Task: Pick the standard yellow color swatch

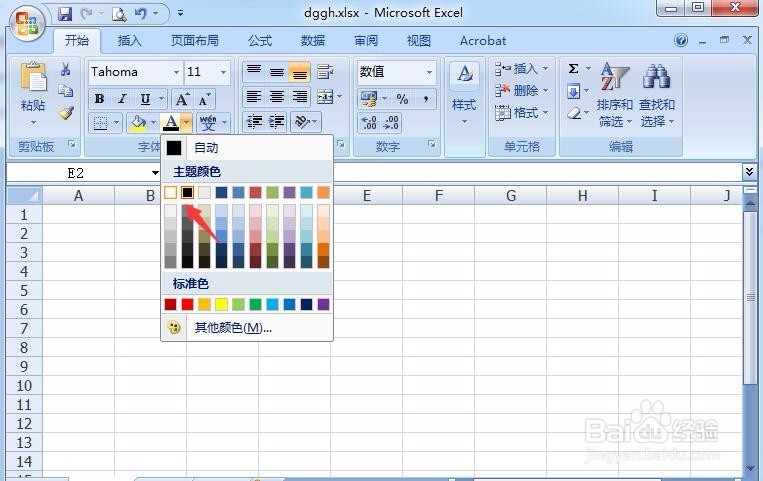Action: point(221,304)
